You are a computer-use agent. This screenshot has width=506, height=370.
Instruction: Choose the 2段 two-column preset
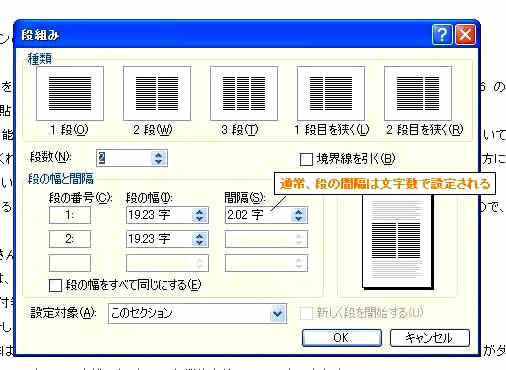(x=157, y=93)
